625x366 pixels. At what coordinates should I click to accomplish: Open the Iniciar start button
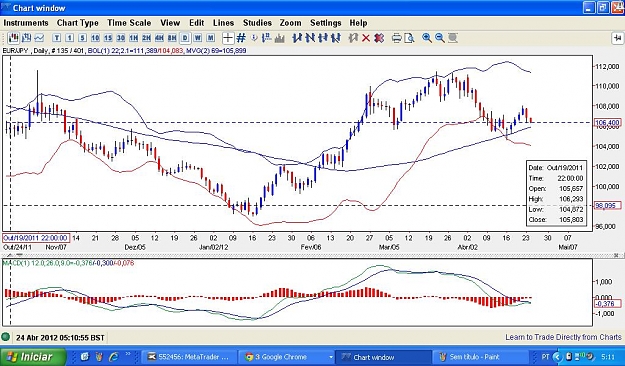click(x=33, y=356)
